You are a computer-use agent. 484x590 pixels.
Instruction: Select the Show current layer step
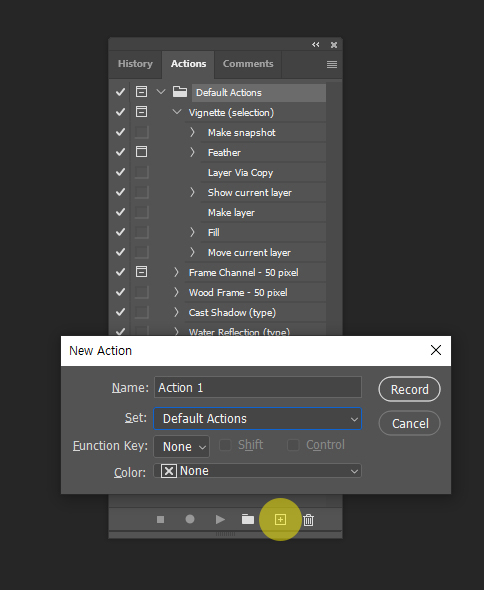click(263, 193)
